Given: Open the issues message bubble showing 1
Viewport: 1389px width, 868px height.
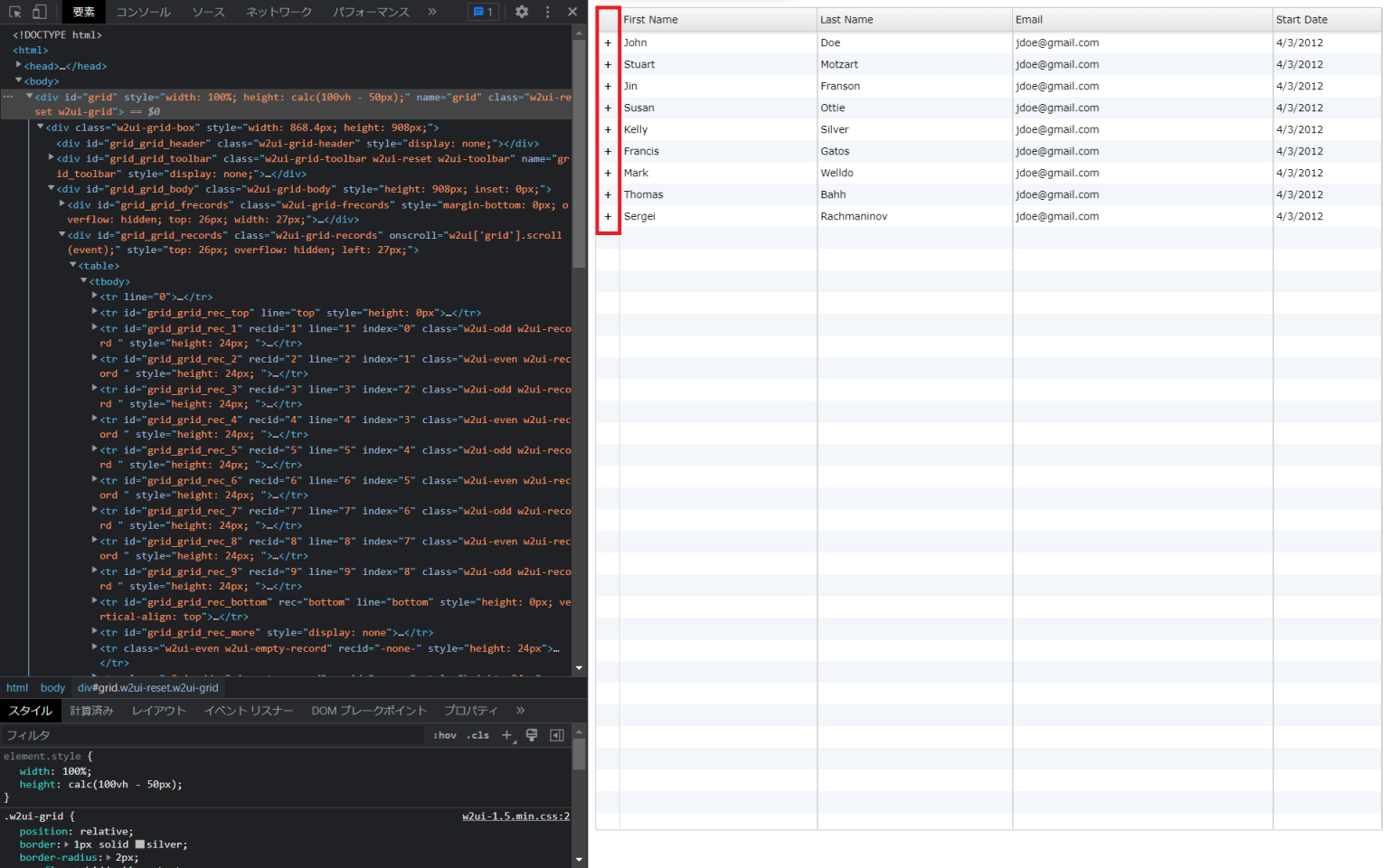Looking at the screenshot, I should [482, 12].
